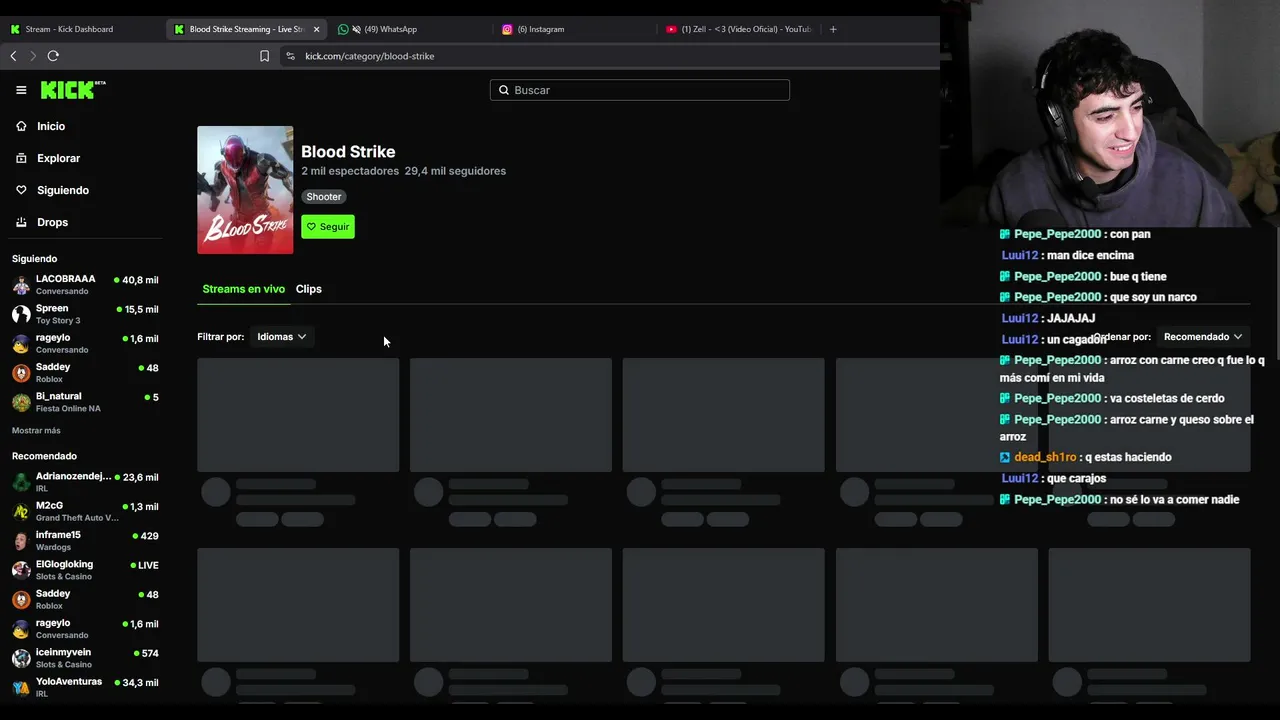Screen dimensions: 1280x720
Task: Go back with the browser back arrow
Action: [x=13, y=56]
